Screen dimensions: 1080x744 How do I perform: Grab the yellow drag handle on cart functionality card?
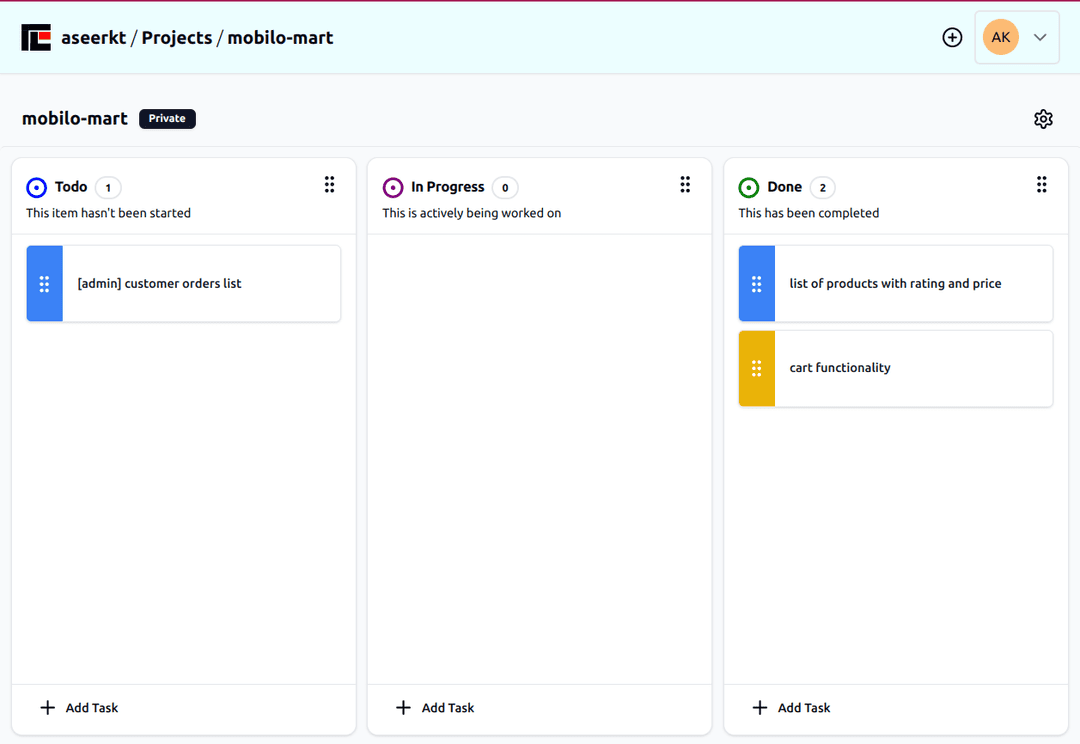[x=756, y=368]
